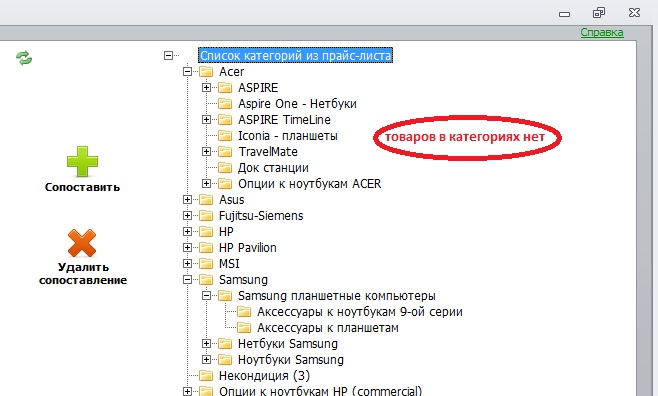Viewport: 658px width, 396px height.
Task: Minimize the window
Action: pos(564,14)
